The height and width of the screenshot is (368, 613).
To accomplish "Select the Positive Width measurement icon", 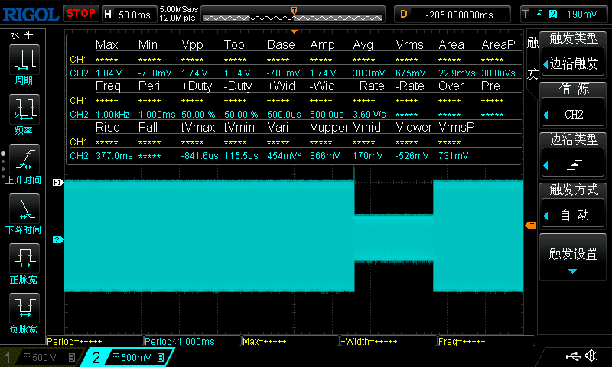I will tap(24, 258).
